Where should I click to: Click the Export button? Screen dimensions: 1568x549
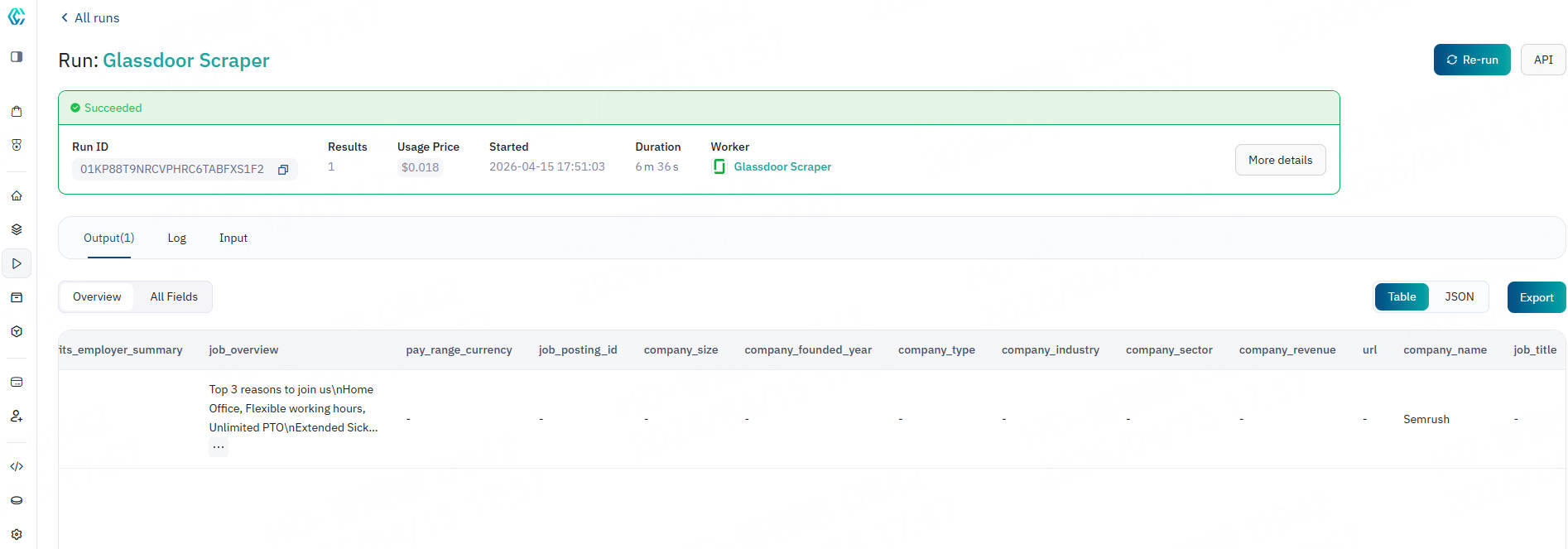click(x=1536, y=297)
